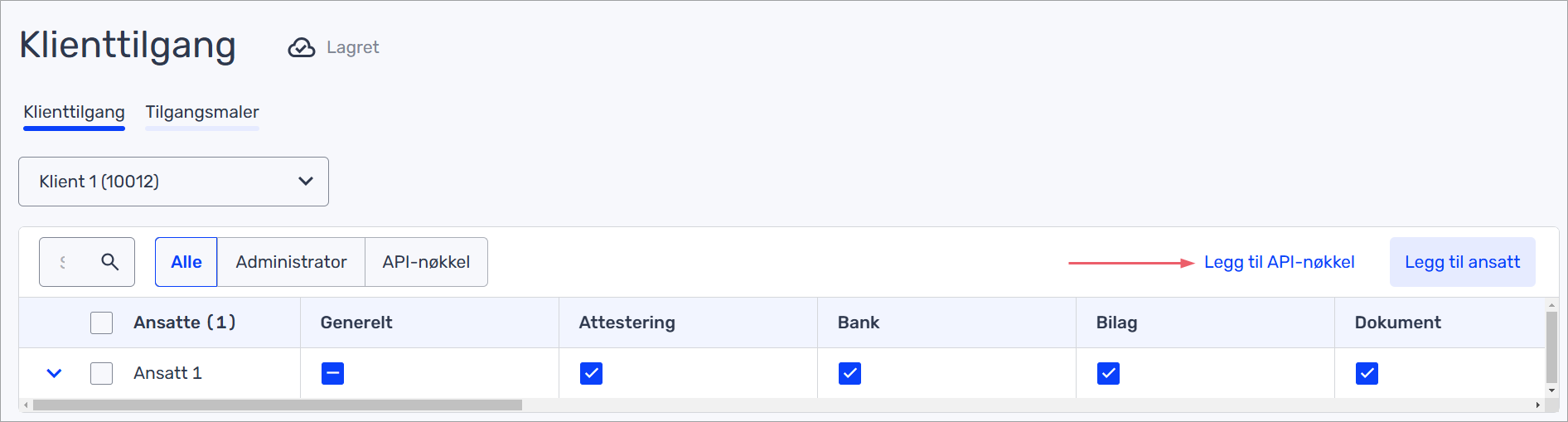
Task: Uncheck Bank access for Ansatt 1
Action: click(x=849, y=373)
